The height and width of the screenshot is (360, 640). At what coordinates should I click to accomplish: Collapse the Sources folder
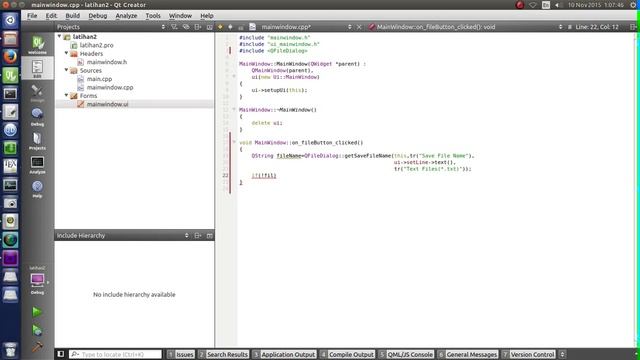pos(67,70)
